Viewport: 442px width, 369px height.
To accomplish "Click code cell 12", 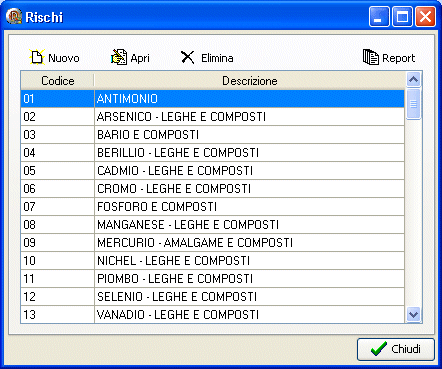I will click(57, 297).
